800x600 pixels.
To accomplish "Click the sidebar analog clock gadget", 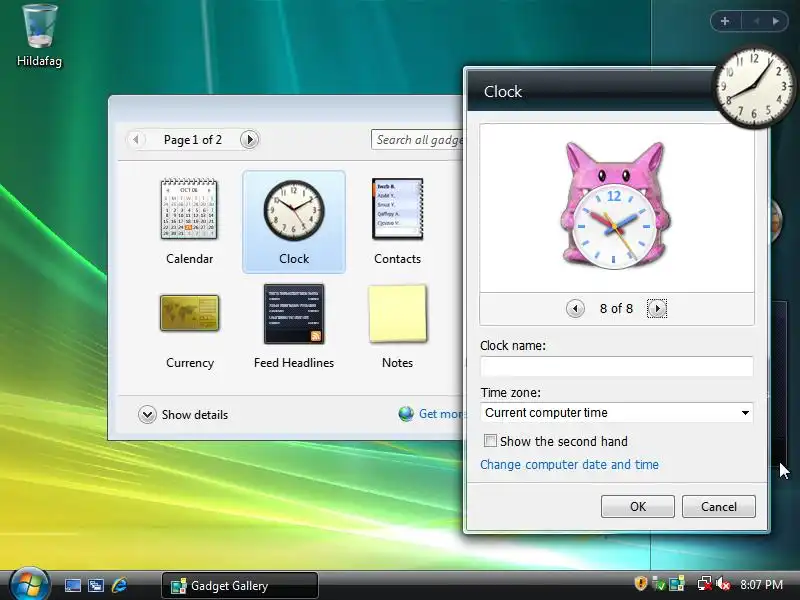I will click(754, 87).
